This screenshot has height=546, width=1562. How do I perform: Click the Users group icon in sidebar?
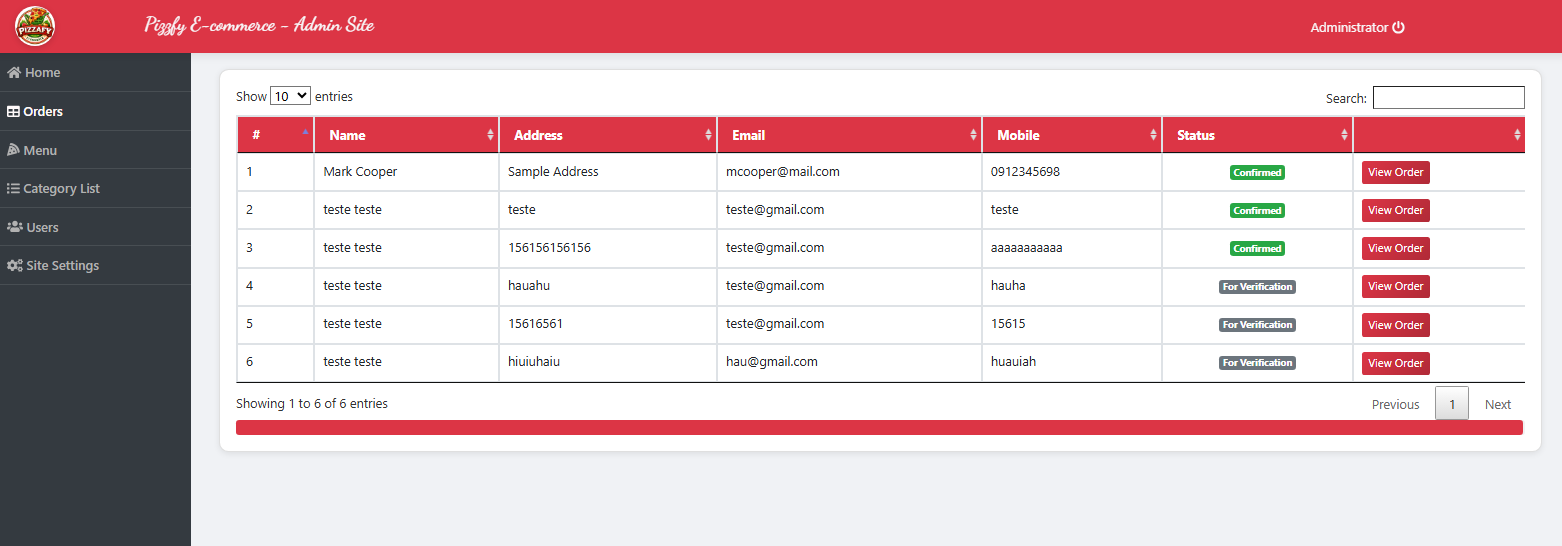[15, 227]
